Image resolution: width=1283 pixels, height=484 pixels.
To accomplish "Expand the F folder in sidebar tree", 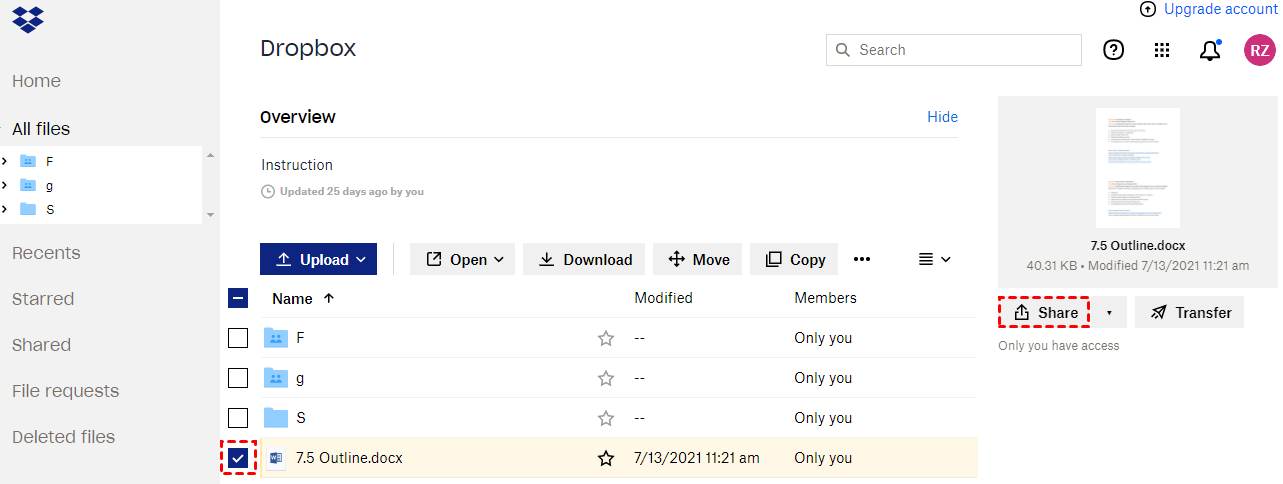I will click(x=5, y=161).
